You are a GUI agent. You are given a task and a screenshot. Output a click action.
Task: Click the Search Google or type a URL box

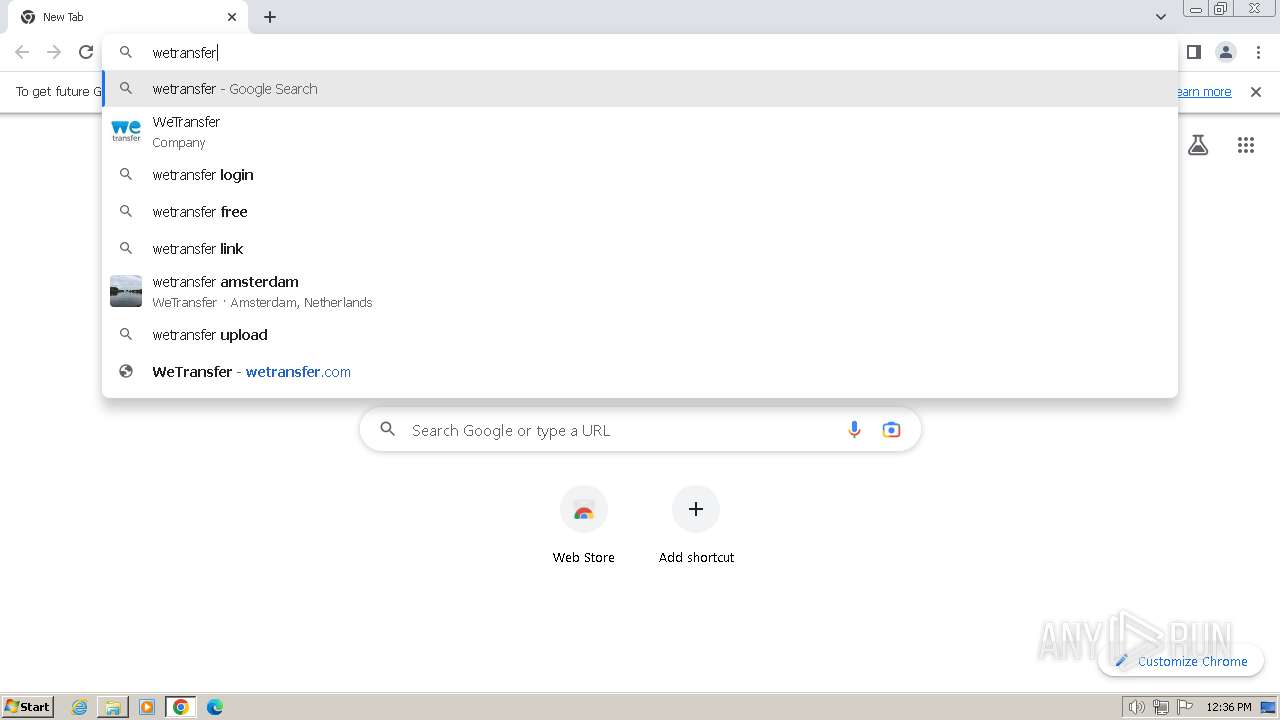tap(640, 430)
